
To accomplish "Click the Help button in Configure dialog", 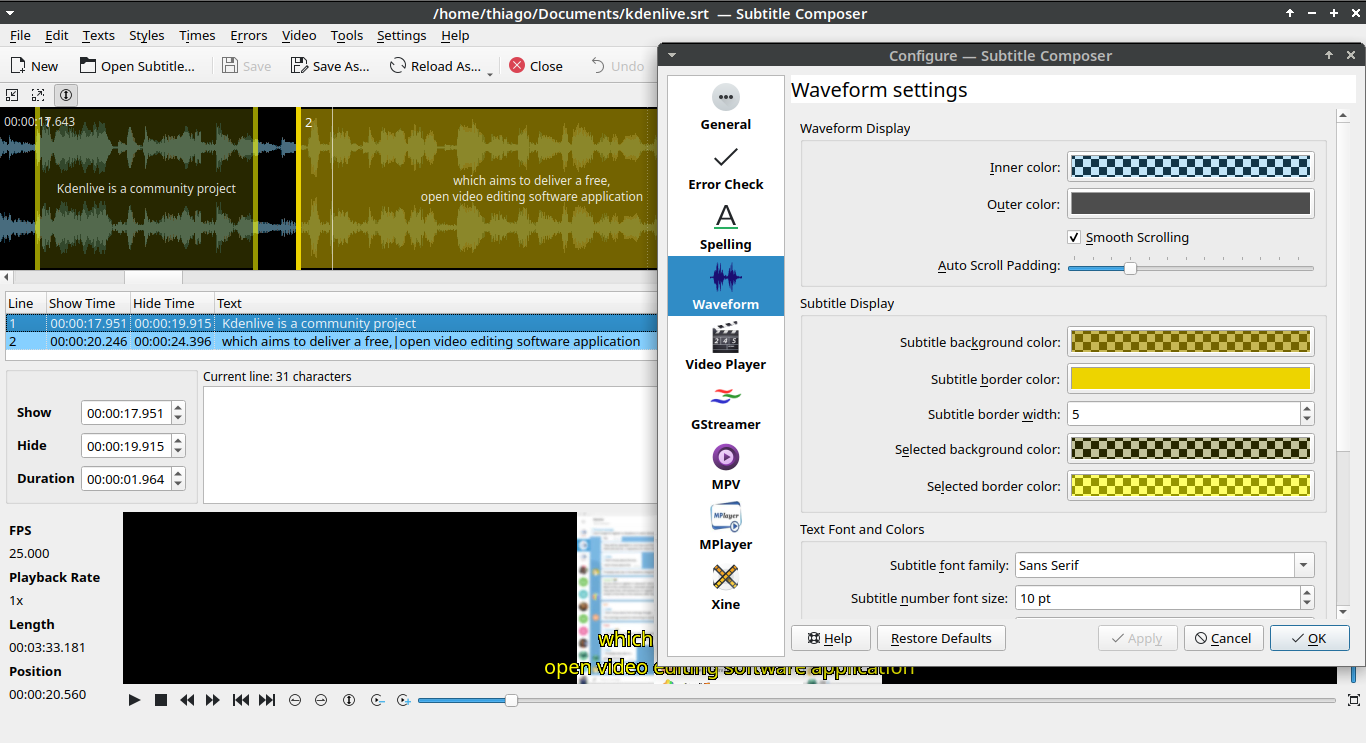I will tap(829, 638).
